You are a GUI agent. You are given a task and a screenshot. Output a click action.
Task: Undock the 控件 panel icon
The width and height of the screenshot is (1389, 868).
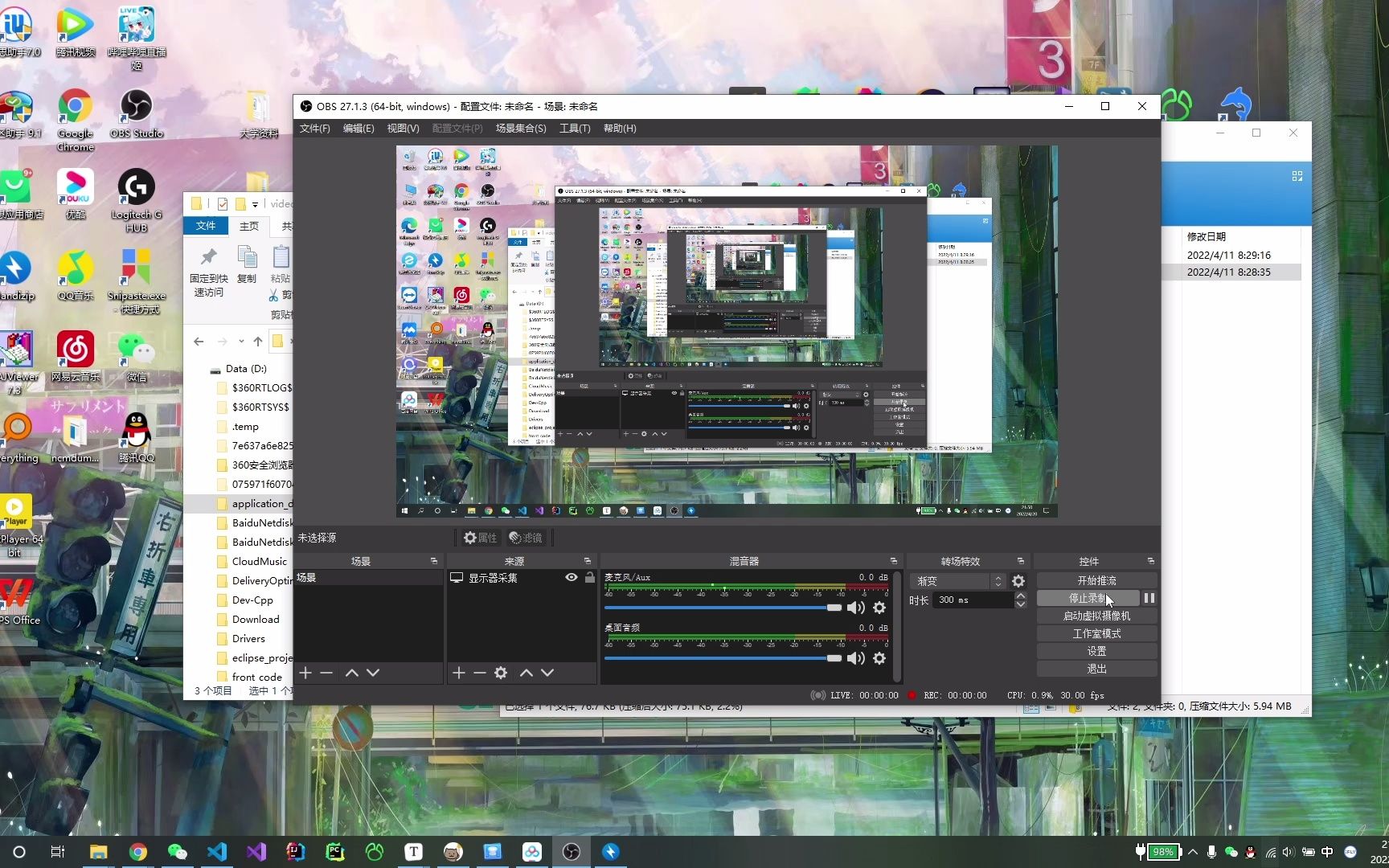(x=1151, y=561)
